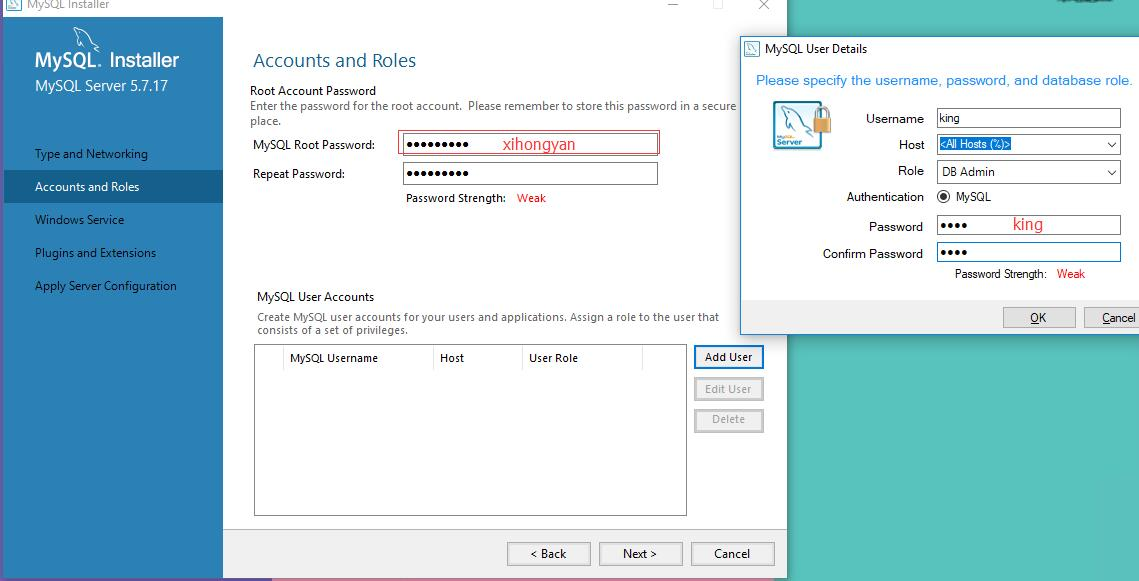Open Apply Server Configuration step
The image size is (1139, 581).
point(105,286)
